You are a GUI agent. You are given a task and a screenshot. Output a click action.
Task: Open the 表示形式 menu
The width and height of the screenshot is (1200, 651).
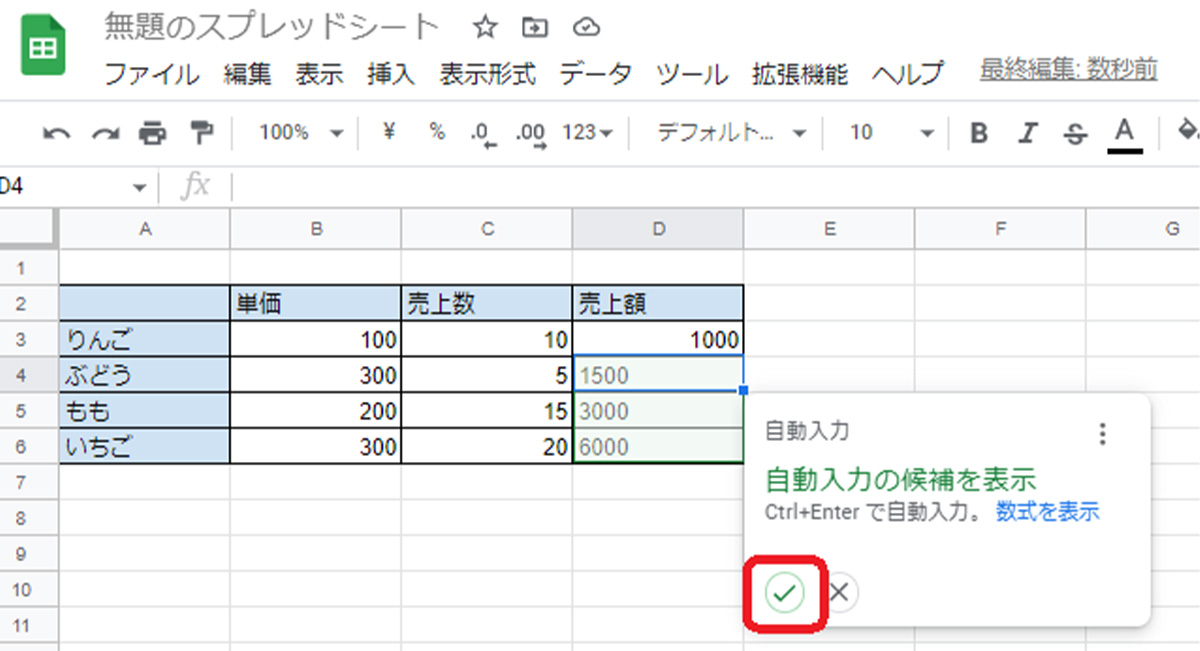pyautogui.click(x=488, y=74)
